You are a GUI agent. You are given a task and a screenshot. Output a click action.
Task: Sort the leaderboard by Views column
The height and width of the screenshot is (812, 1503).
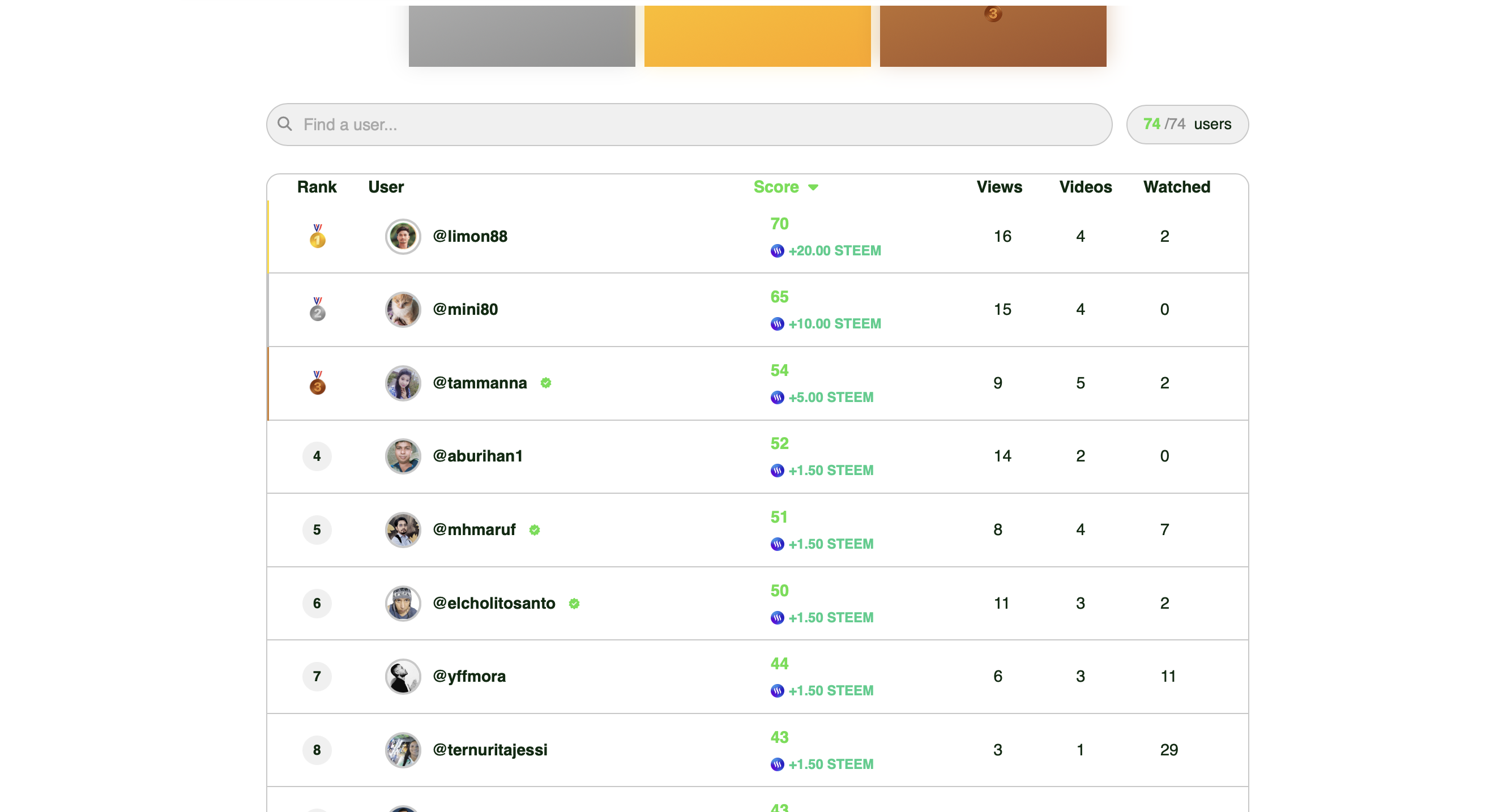point(999,187)
